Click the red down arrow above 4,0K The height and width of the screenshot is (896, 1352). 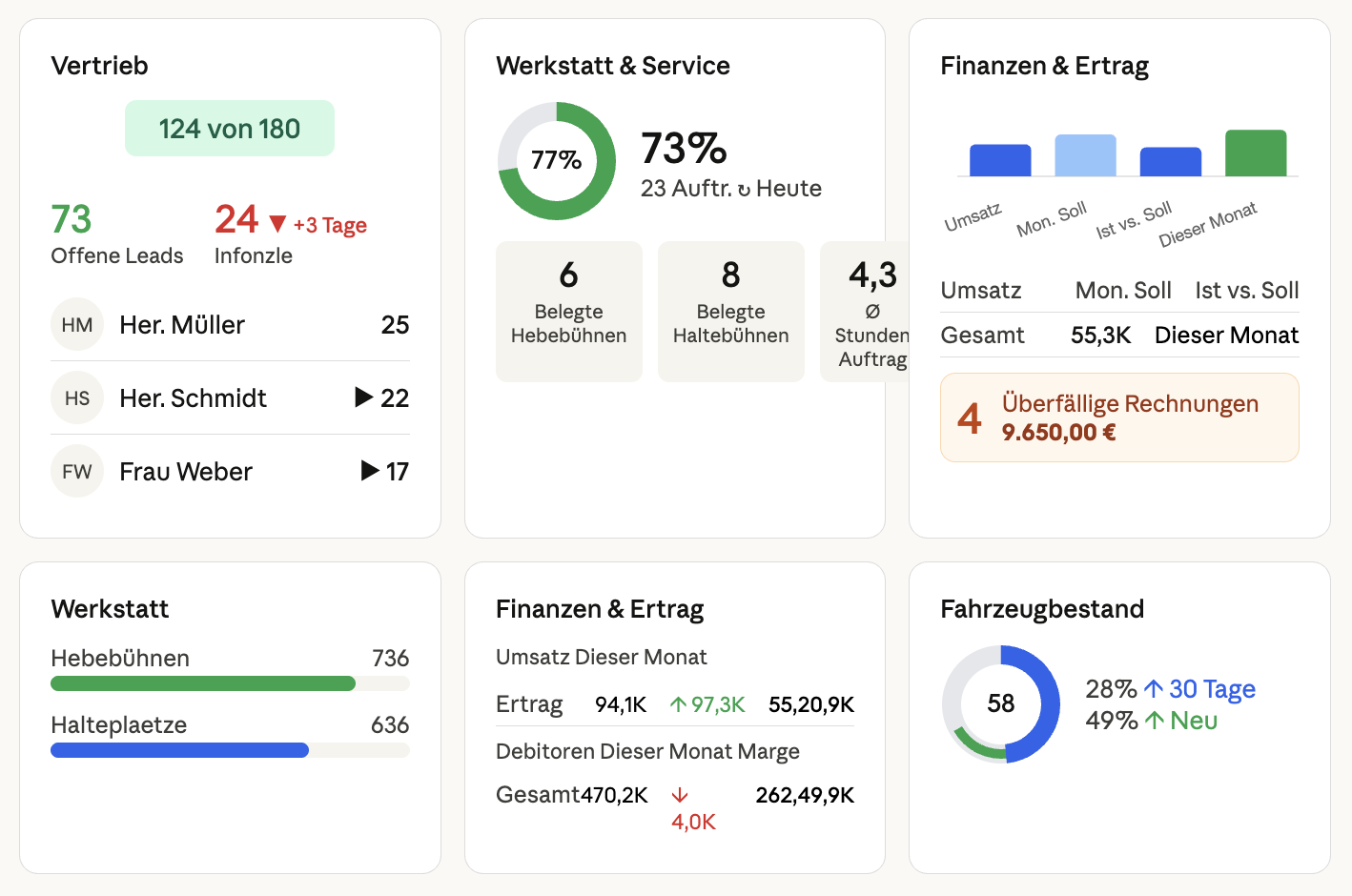pos(680,795)
